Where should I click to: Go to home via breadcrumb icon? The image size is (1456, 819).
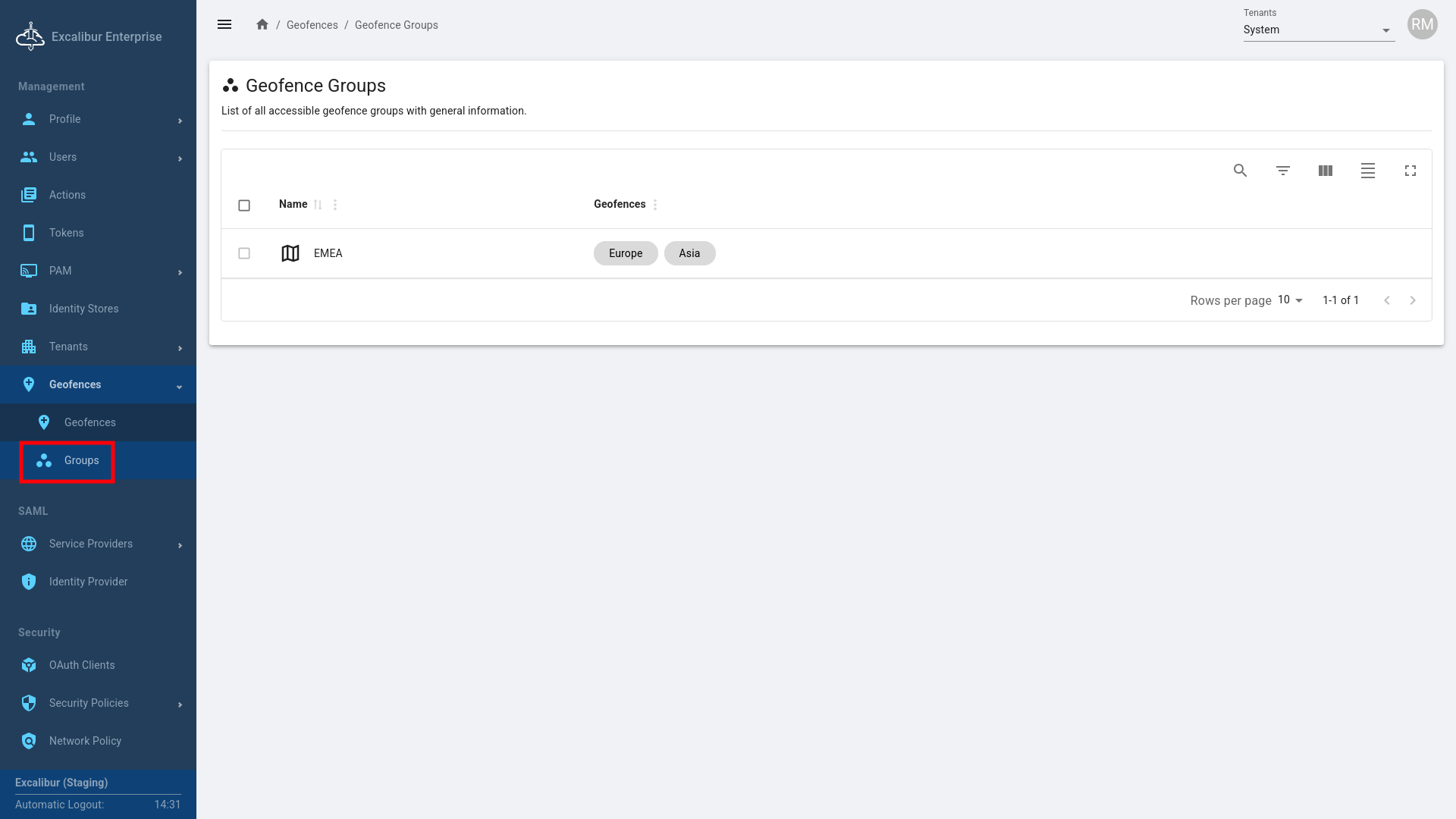262,24
